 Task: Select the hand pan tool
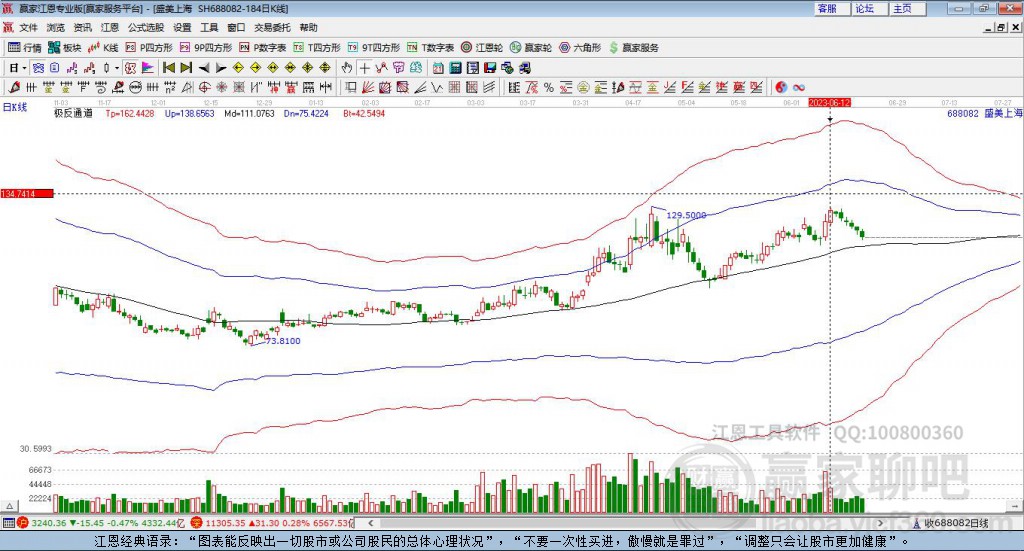[x=347, y=68]
